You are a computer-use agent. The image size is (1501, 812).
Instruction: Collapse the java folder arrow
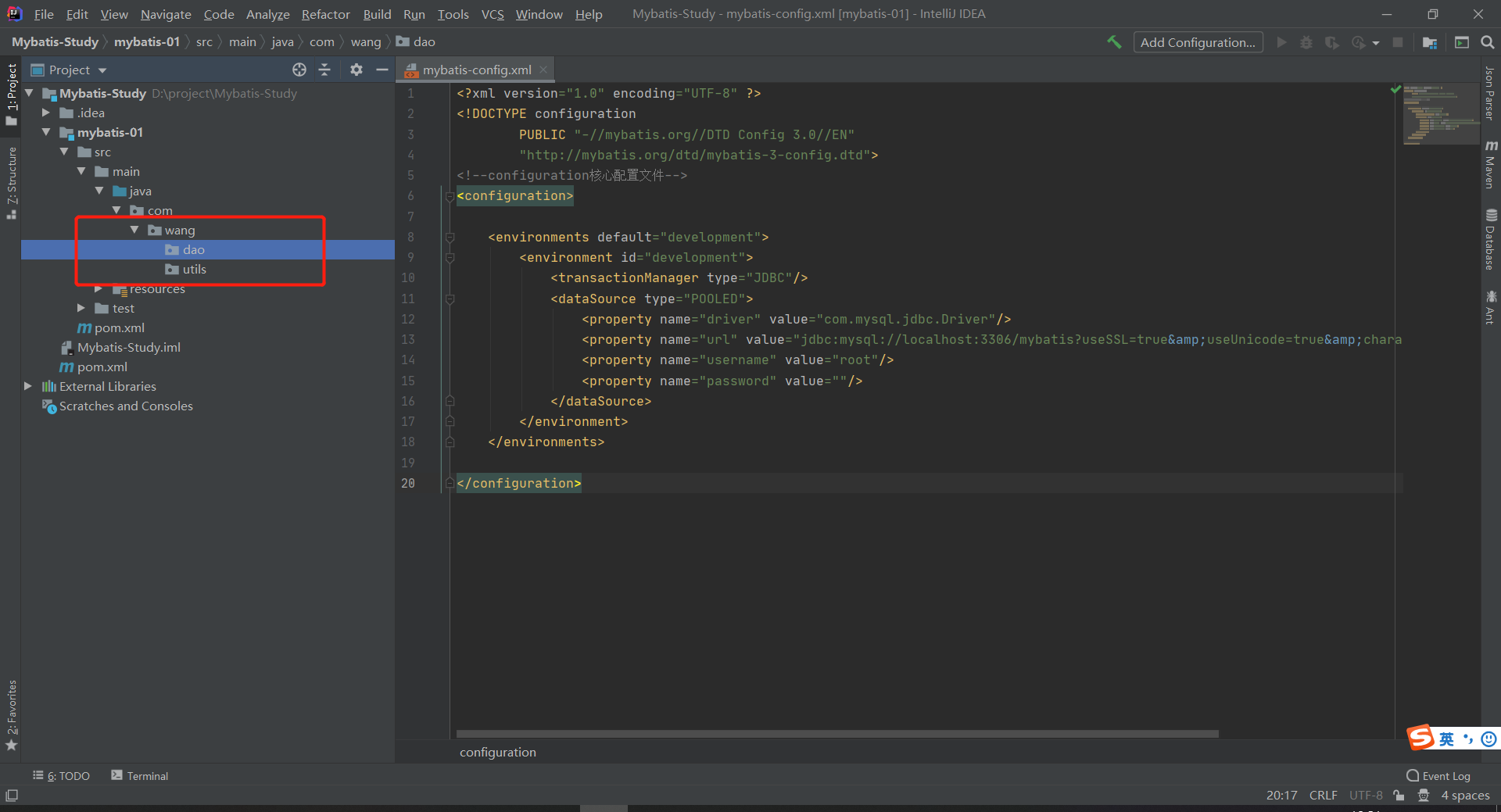tap(99, 191)
